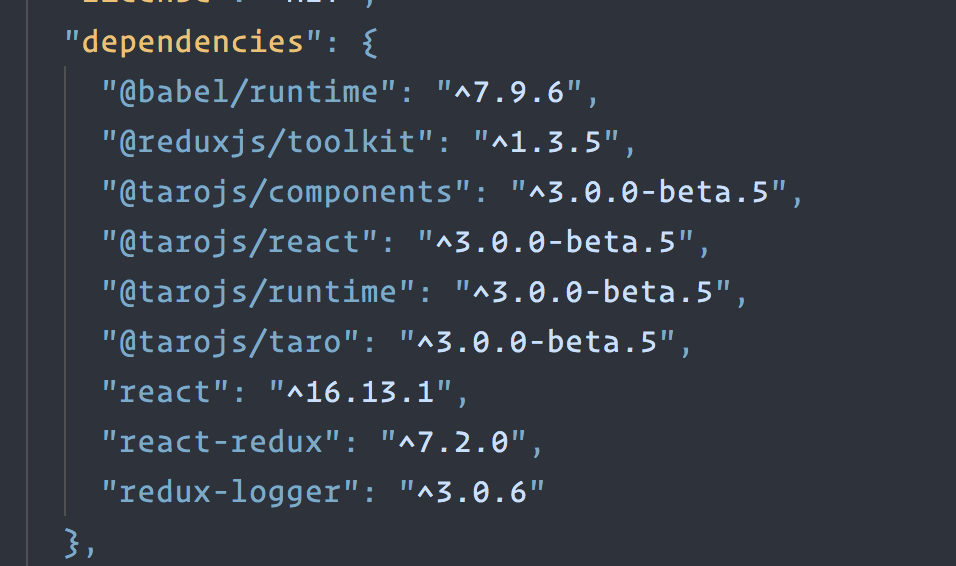
Task: Click the "dependencies" key
Action: click(x=193, y=43)
